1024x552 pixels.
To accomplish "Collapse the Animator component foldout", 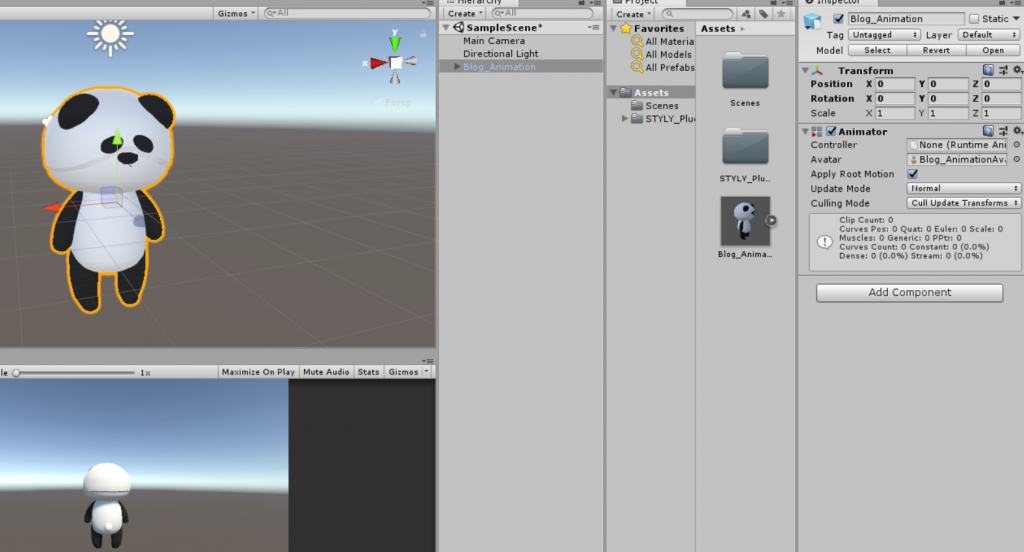I will (x=805, y=131).
